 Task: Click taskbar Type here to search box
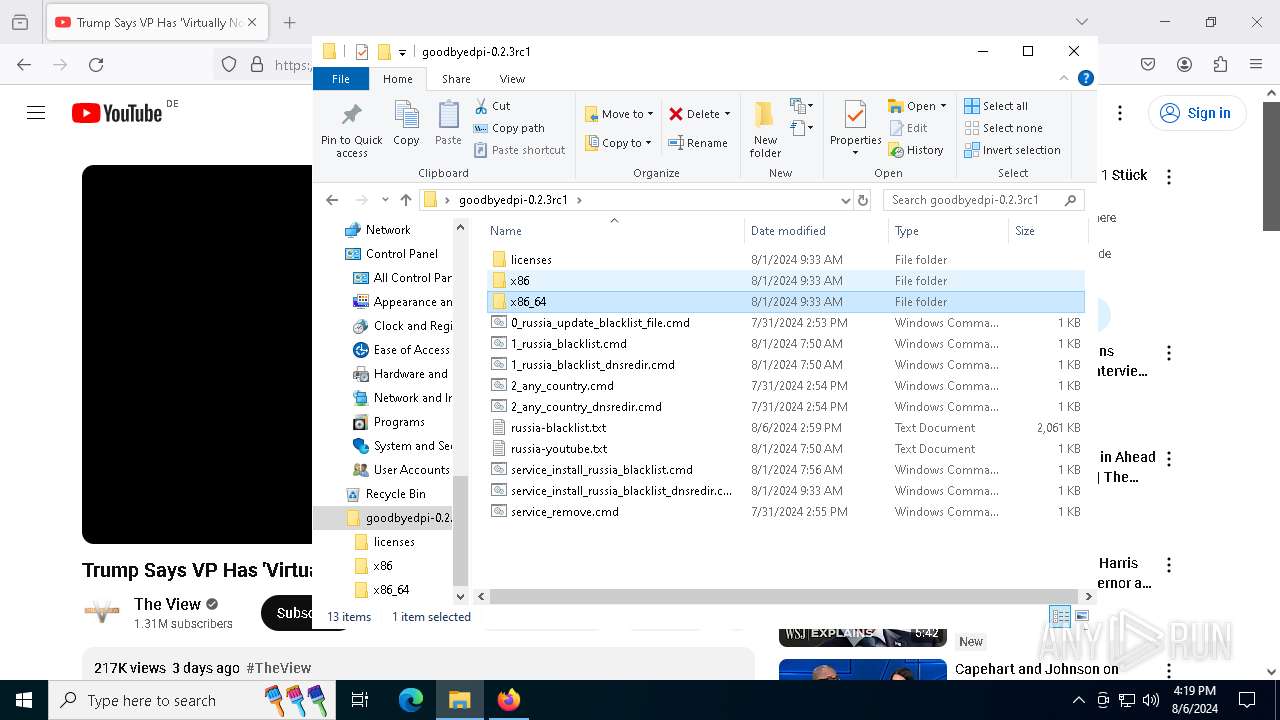click(x=192, y=700)
